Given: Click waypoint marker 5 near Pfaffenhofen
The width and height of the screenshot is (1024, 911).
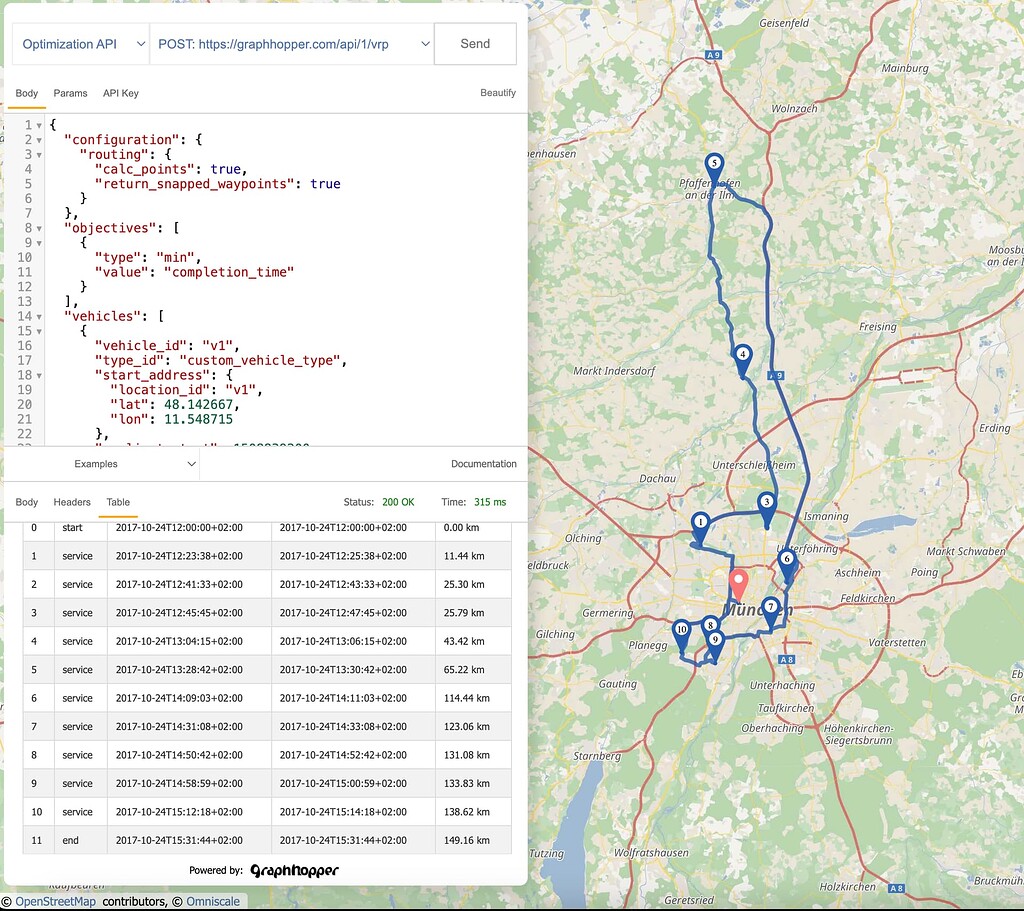Looking at the screenshot, I should (x=716, y=162).
